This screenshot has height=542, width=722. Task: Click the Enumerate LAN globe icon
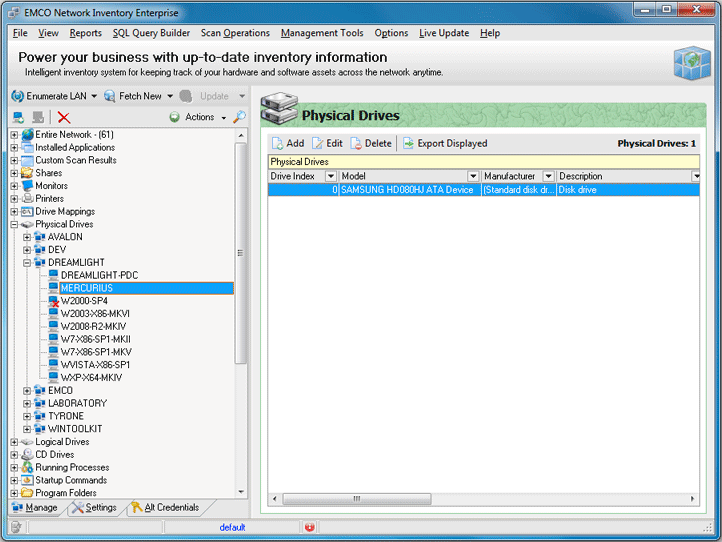17,96
